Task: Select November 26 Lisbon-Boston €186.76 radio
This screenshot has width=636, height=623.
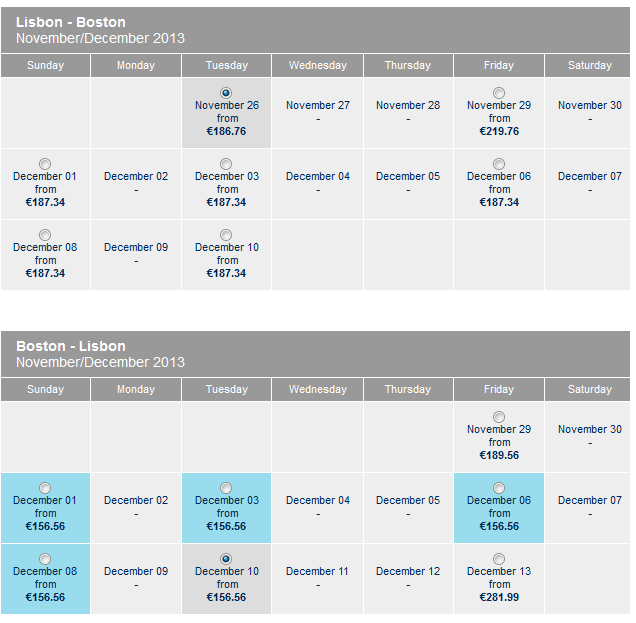Action: click(x=226, y=93)
